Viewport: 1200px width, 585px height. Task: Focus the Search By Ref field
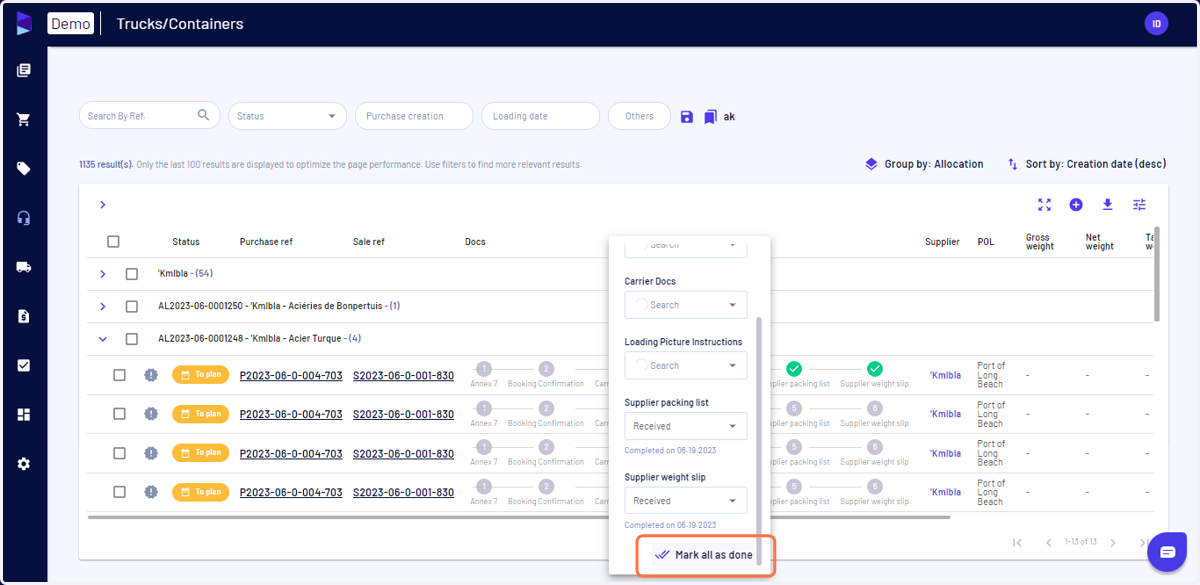point(150,116)
